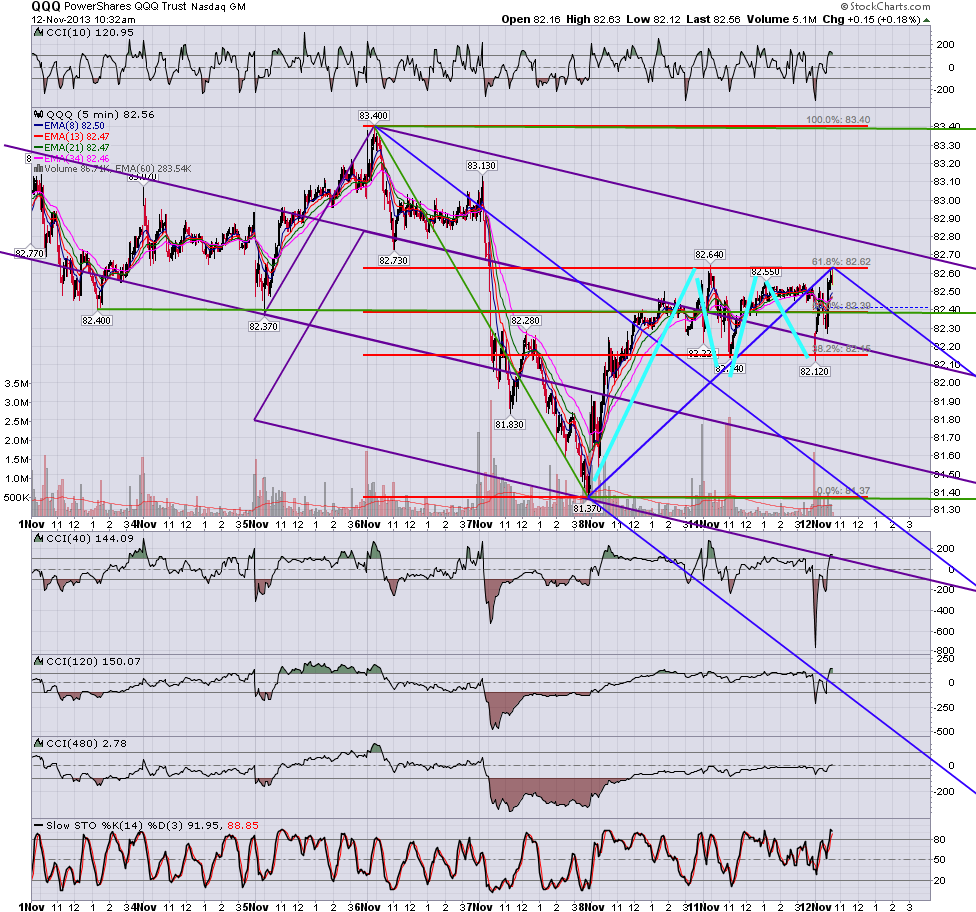The image size is (976, 912).
Task: Click the red 'EMA(13) 82.47' legend entry
Action: click(77, 136)
